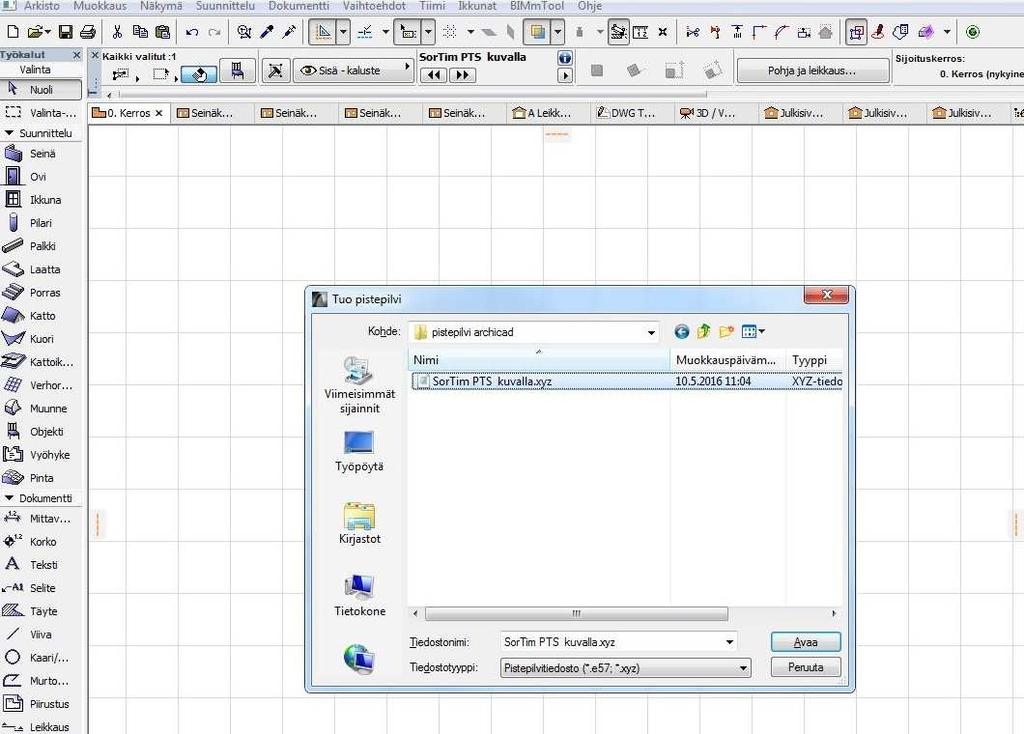
Task: Click the print icon in toolbar
Action: coord(88,31)
